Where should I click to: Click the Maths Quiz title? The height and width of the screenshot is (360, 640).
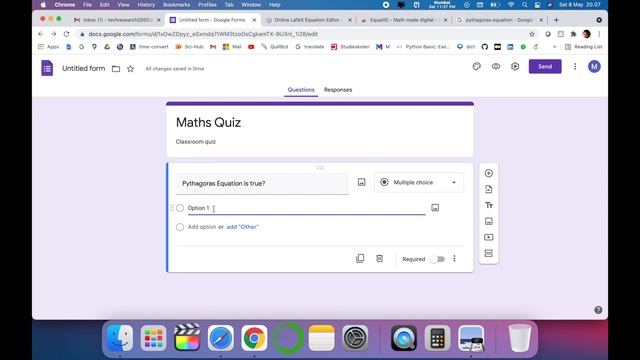208,122
